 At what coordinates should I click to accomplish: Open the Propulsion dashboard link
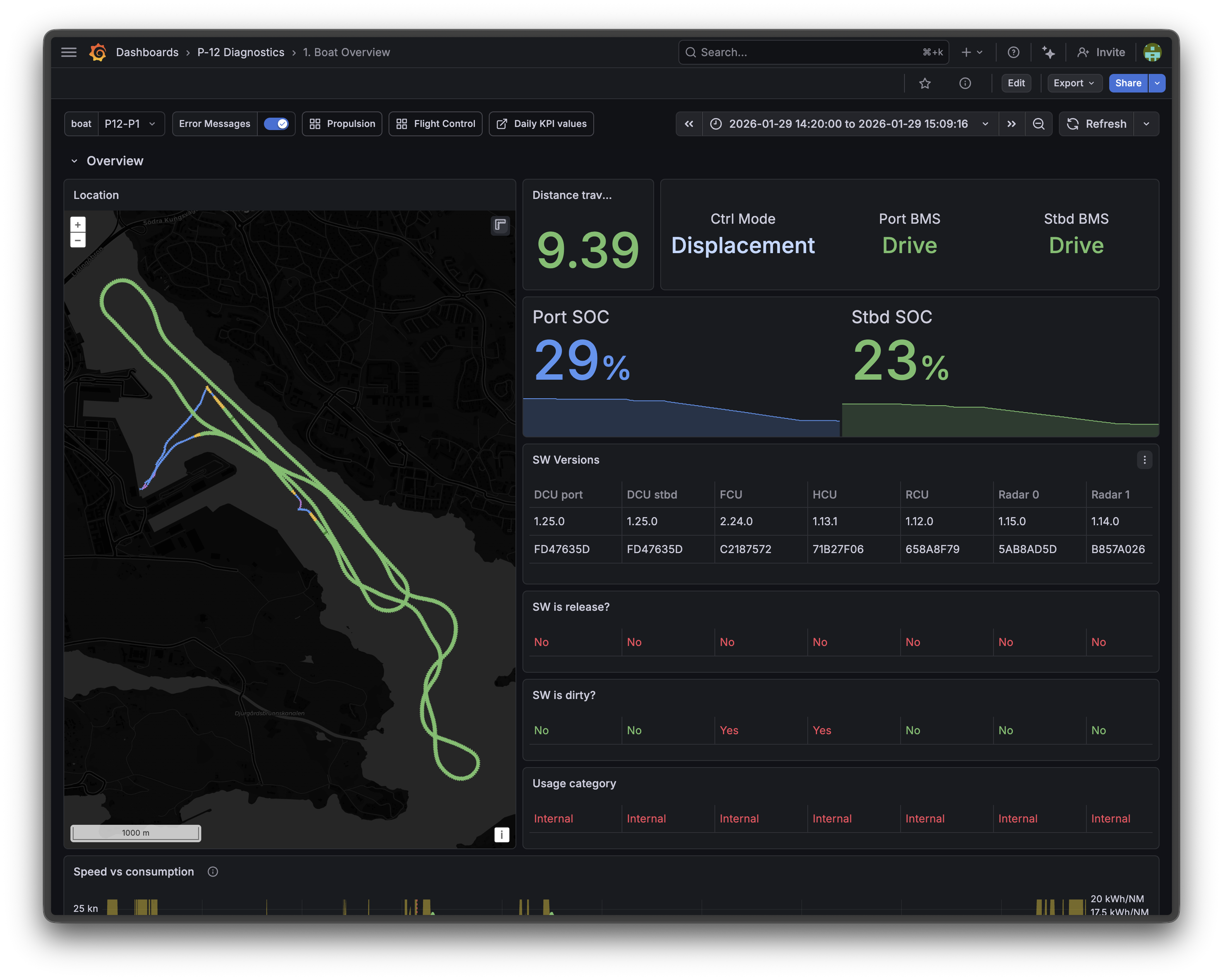[x=342, y=123]
